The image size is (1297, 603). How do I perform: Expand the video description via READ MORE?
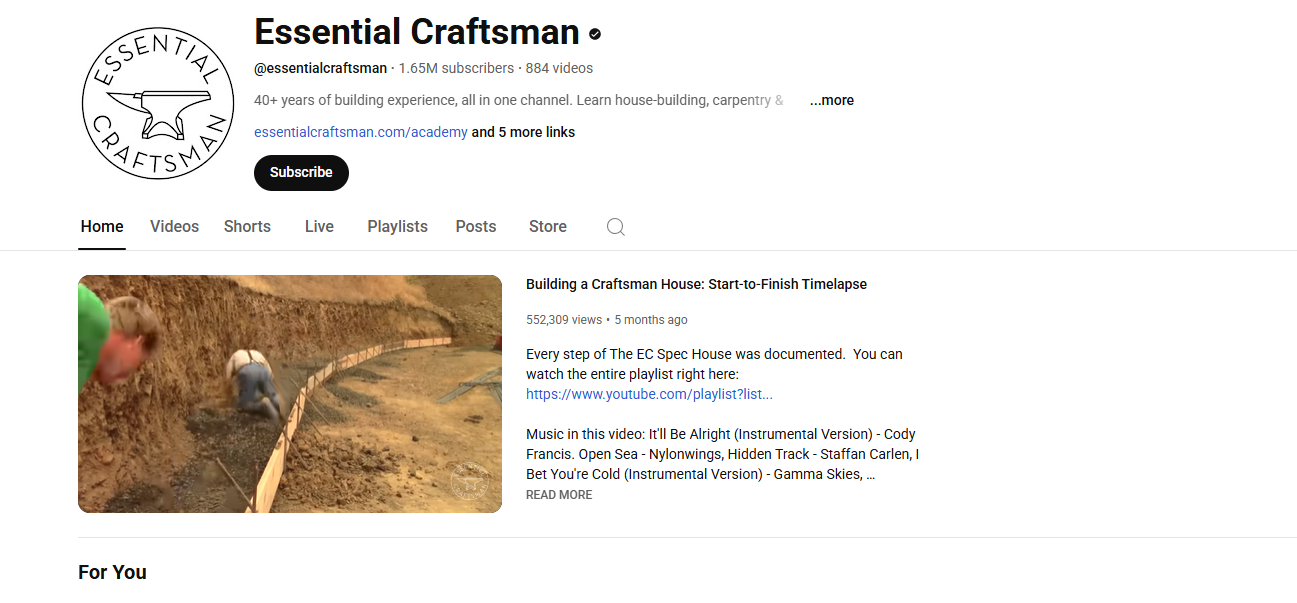558,494
